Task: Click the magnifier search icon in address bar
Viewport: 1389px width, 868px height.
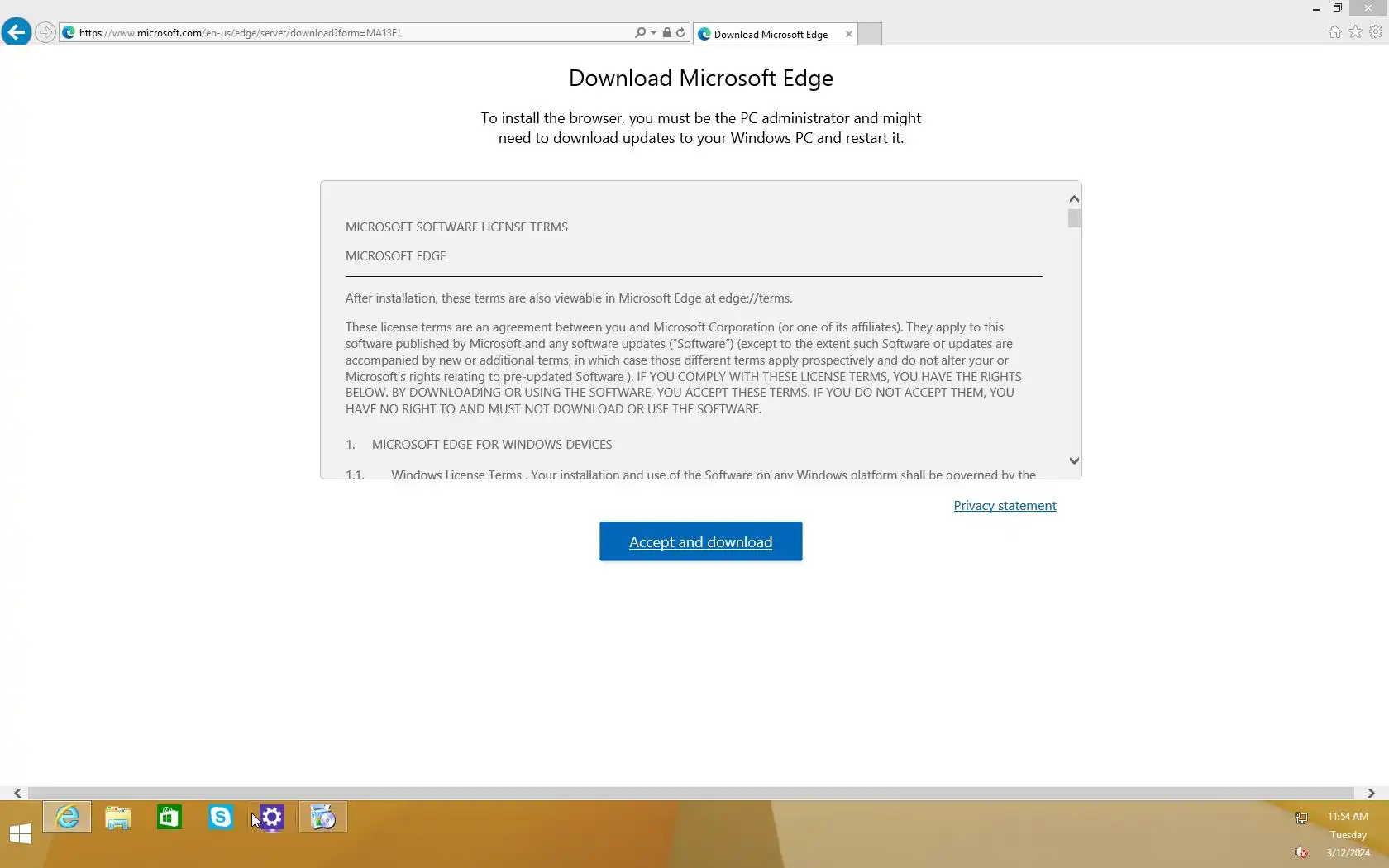Action: point(639,33)
